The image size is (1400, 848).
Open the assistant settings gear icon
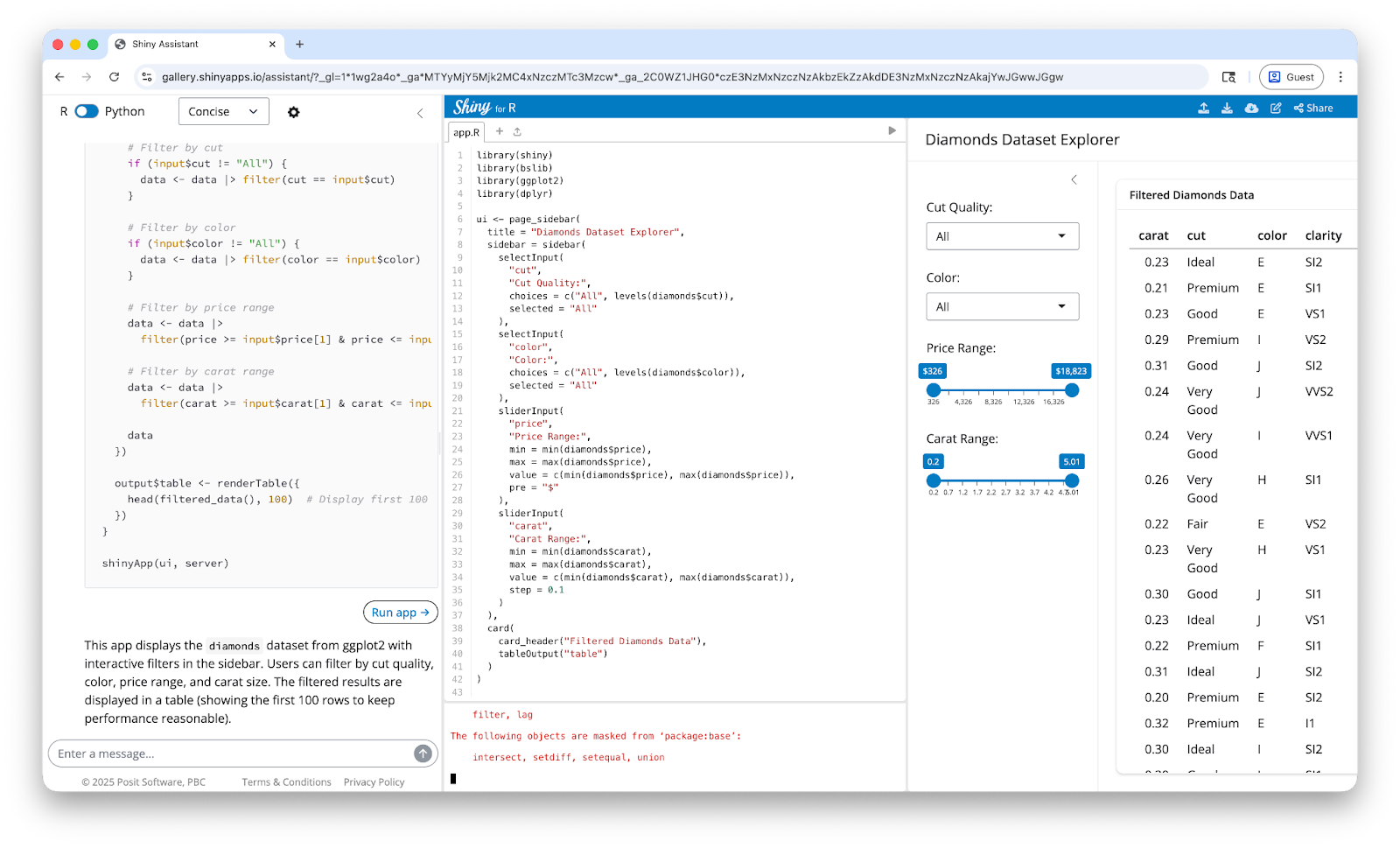294,112
